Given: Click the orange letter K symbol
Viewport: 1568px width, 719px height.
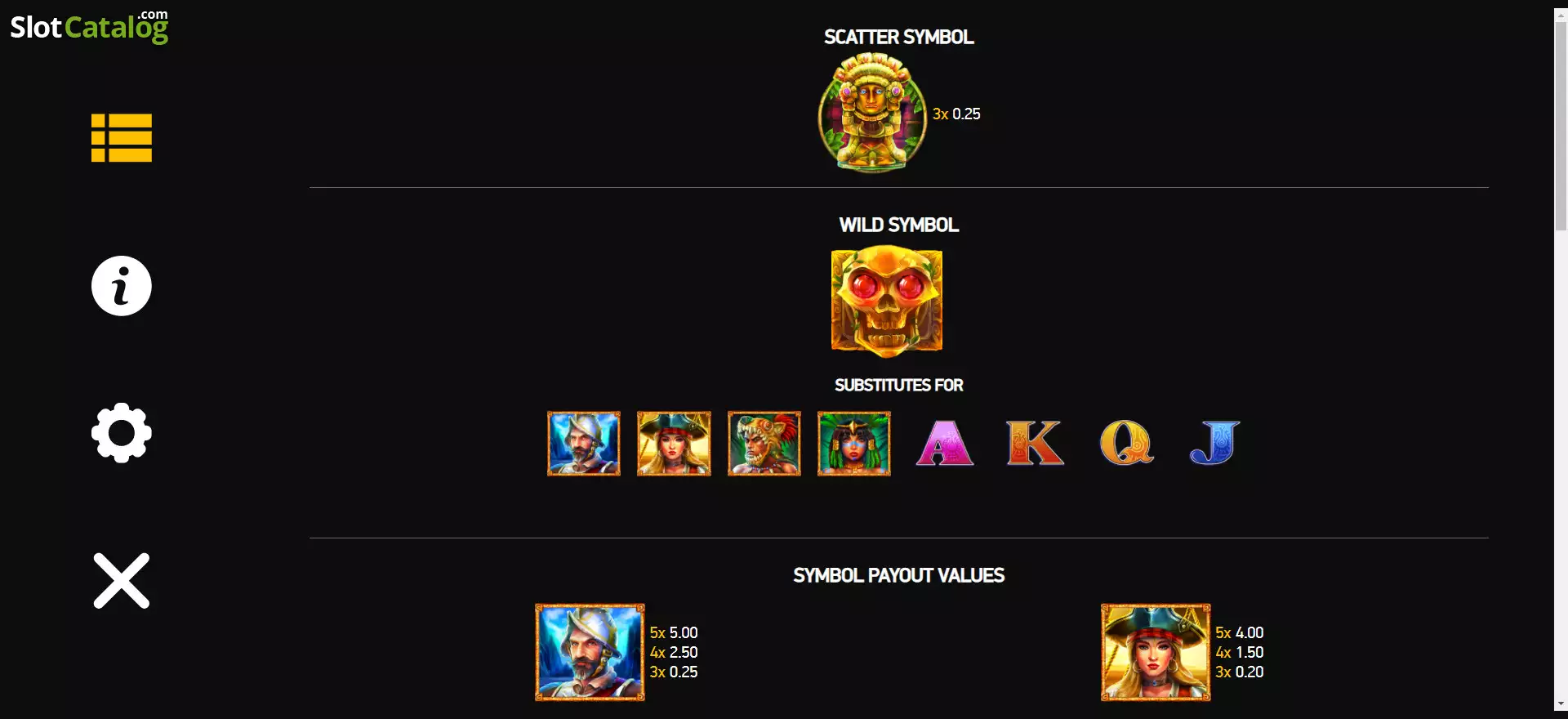Looking at the screenshot, I should point(1035,444).
